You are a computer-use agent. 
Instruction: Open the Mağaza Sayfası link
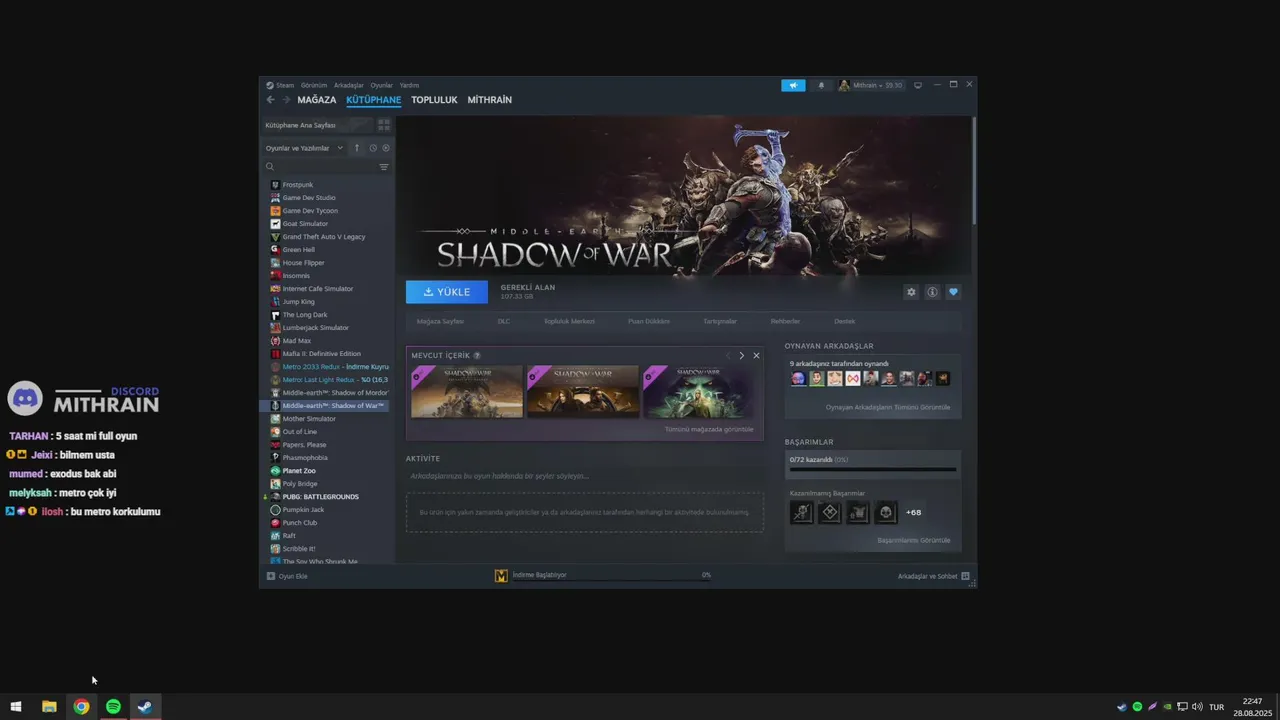click(x=440, y=321)
